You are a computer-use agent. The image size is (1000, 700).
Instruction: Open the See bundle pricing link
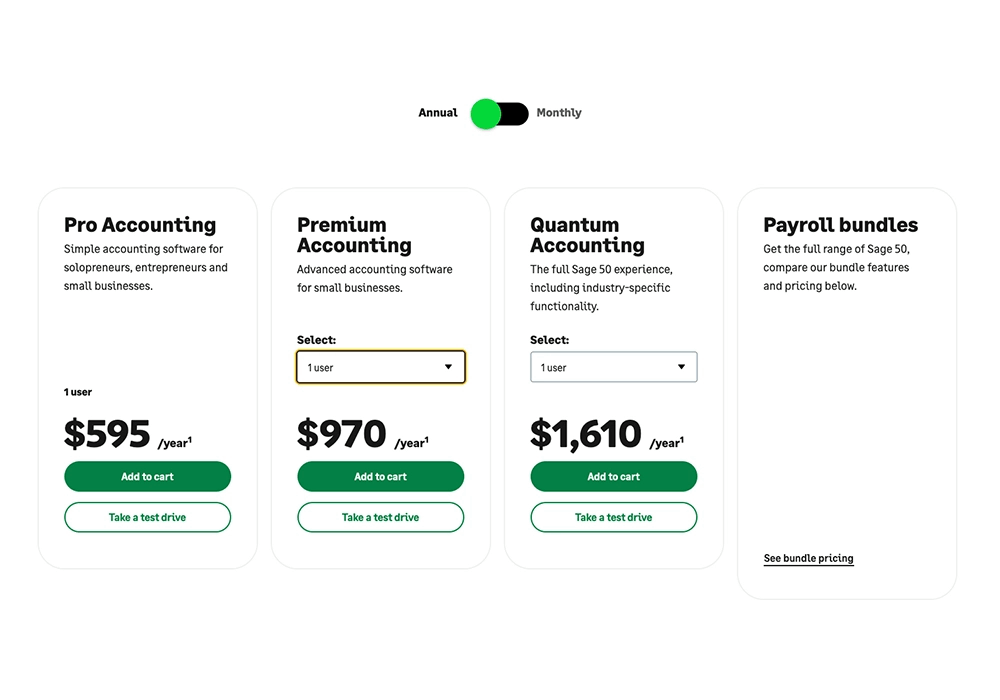click(808, 559)
